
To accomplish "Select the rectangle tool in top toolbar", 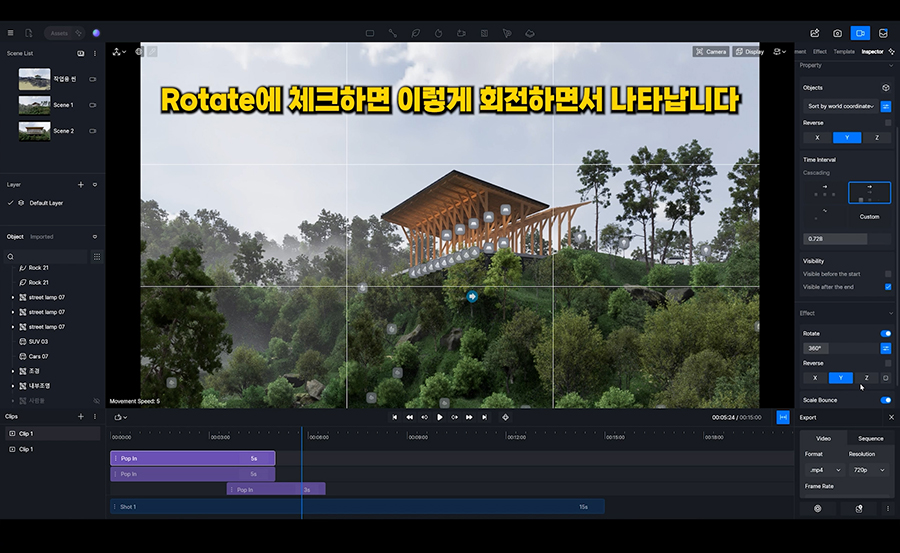I will (x=370, y=33).
